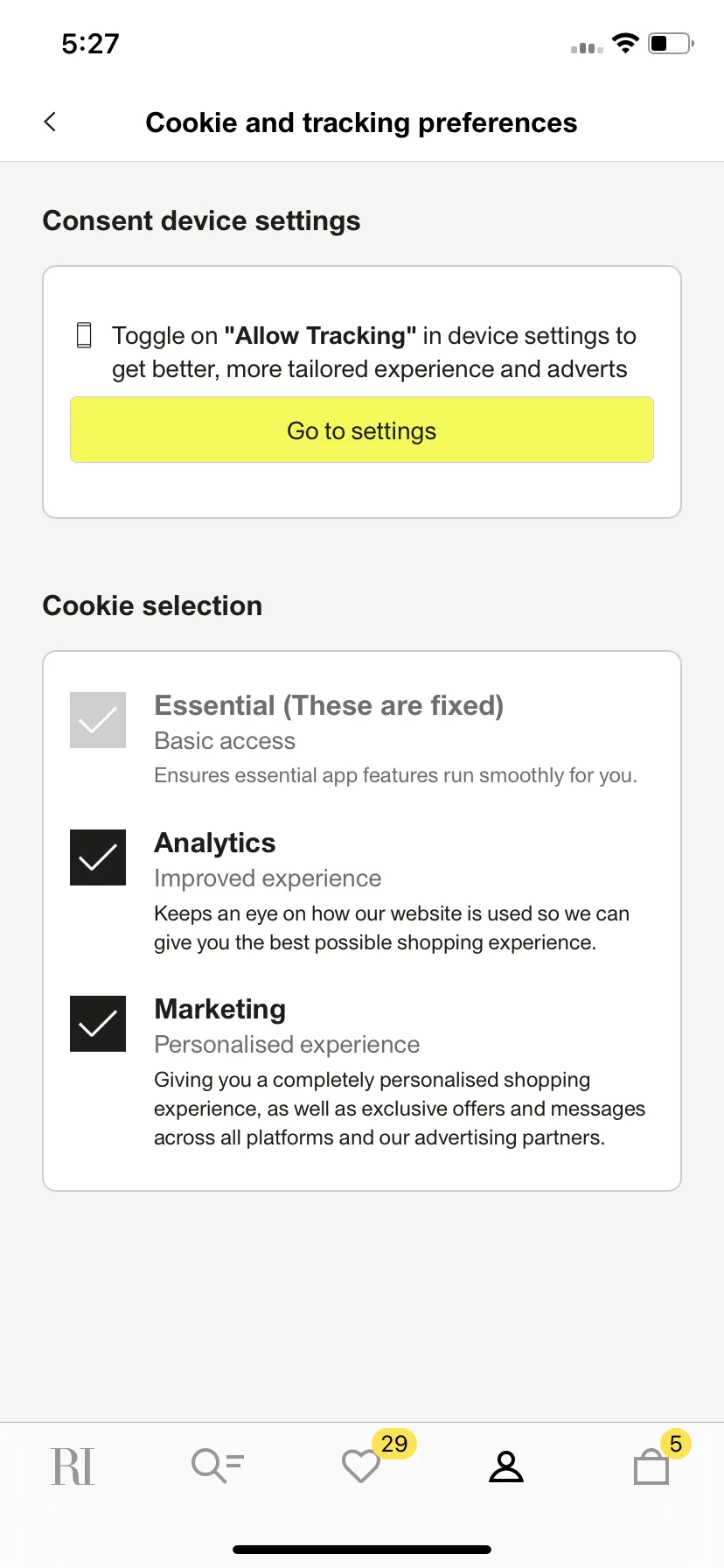The width and height of the screenshot is (724, 1568).
Task: Uncheck the Marketing cookies checkbox
Action: 98,1024
